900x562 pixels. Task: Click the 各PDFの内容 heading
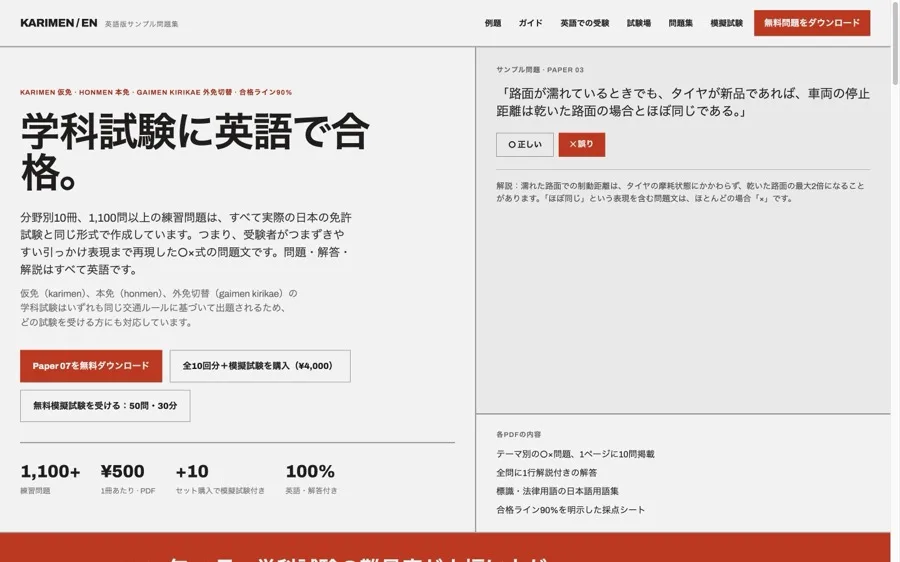point(518,435)
